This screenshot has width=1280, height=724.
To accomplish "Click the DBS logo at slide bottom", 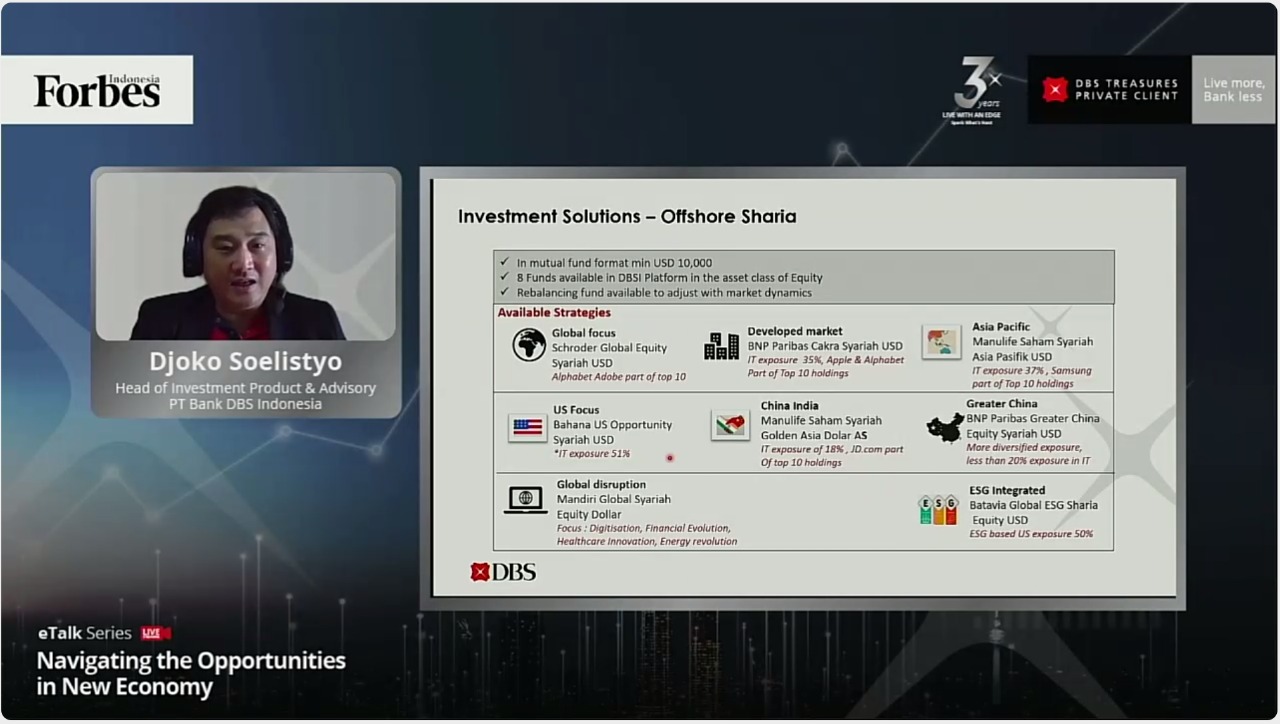I will click(x=503, y=572).
